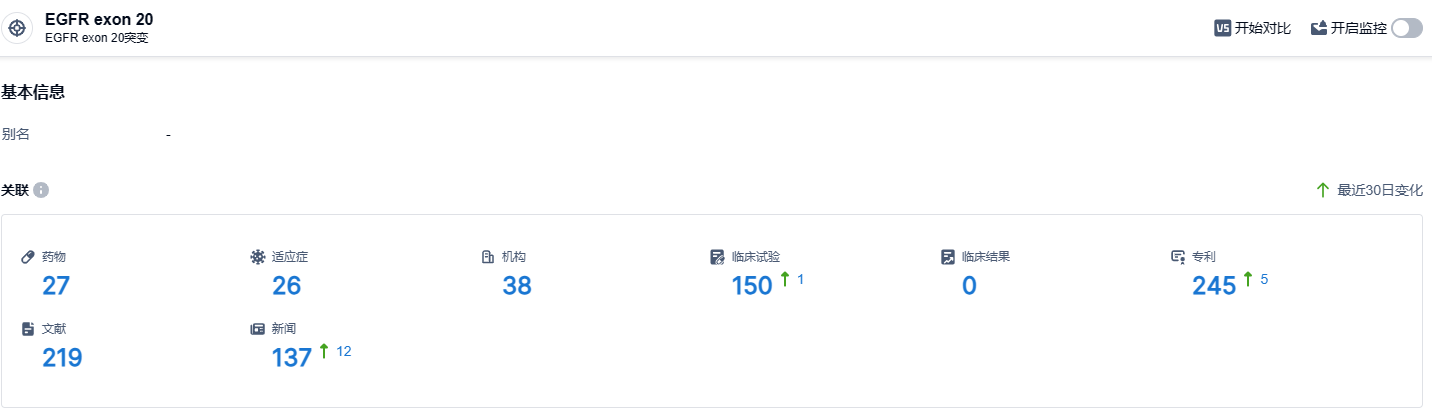
Task: Click the VS compare icon
Action: pos(1222,28)
